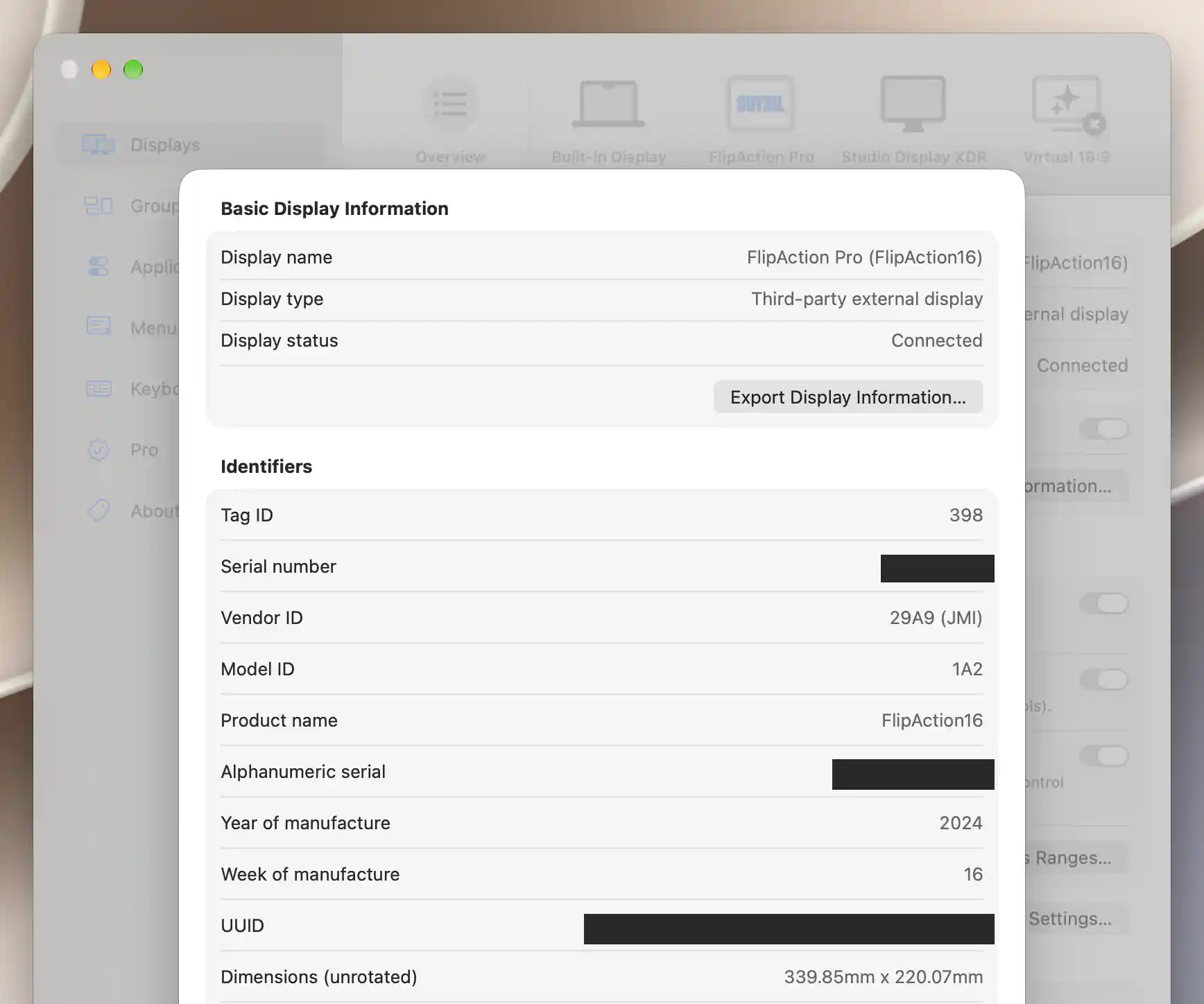Select the FlipAction Pro display icon
Viewport: 1204px width, 1004px height.
pos(760,104)
